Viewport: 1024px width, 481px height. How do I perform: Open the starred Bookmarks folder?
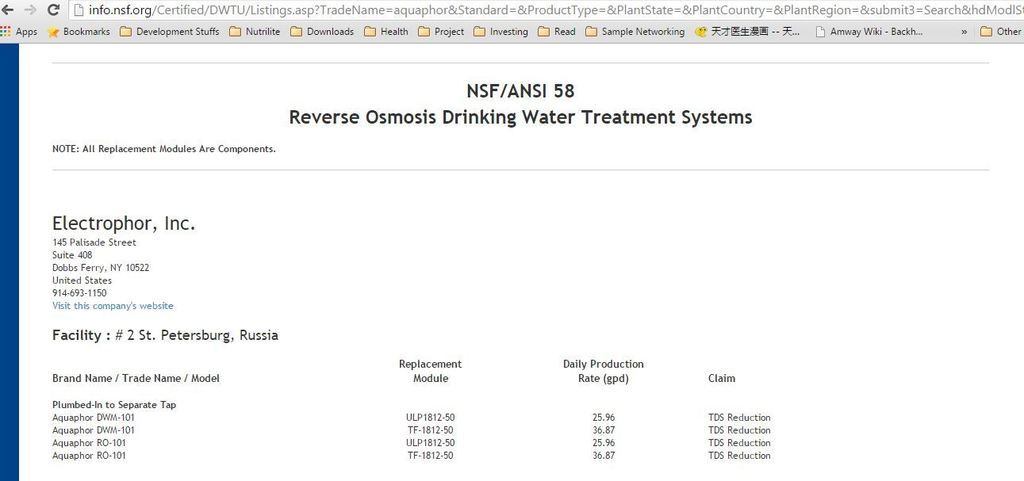82,31
